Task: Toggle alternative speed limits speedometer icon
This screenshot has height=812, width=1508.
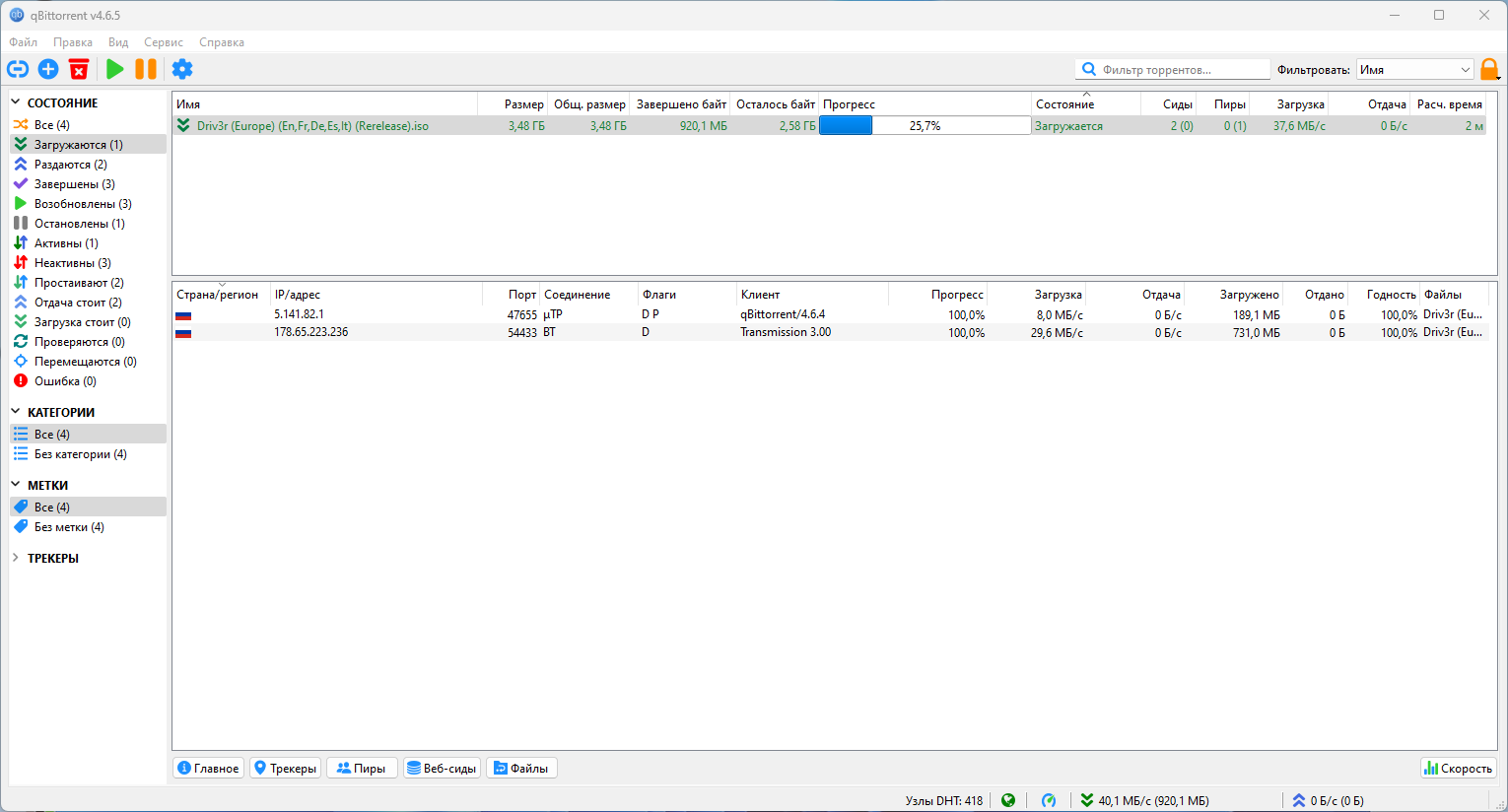Action: [x=1049, y=800]
